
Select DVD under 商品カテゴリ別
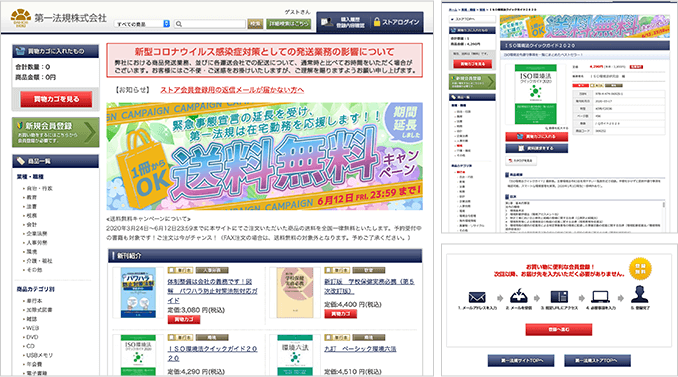[32, 337]
